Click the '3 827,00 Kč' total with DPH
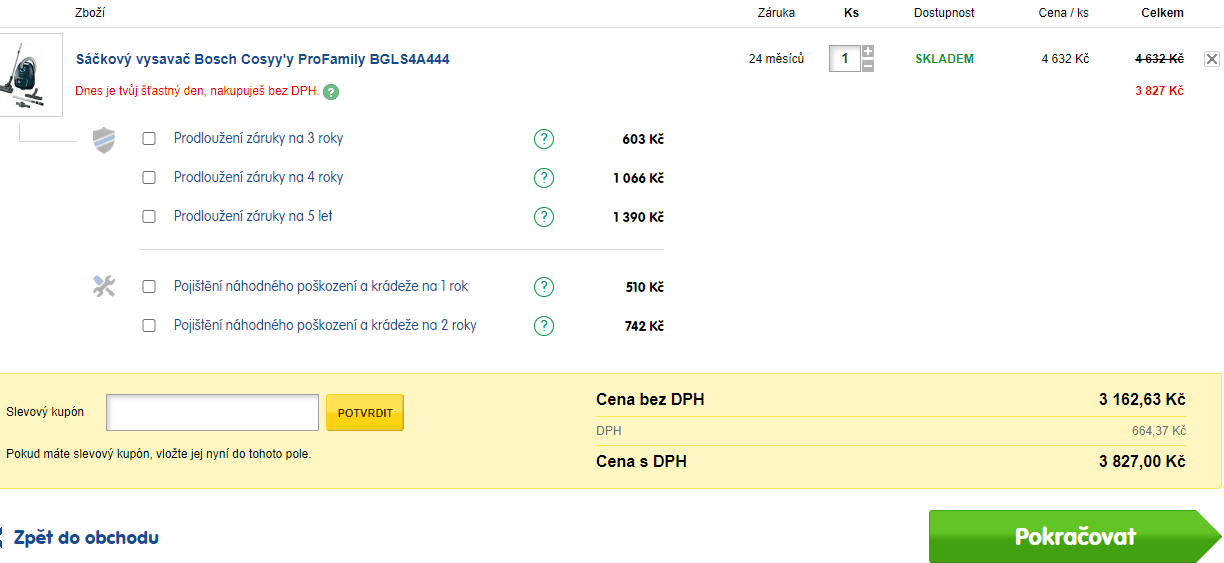 coord(1142,462)
